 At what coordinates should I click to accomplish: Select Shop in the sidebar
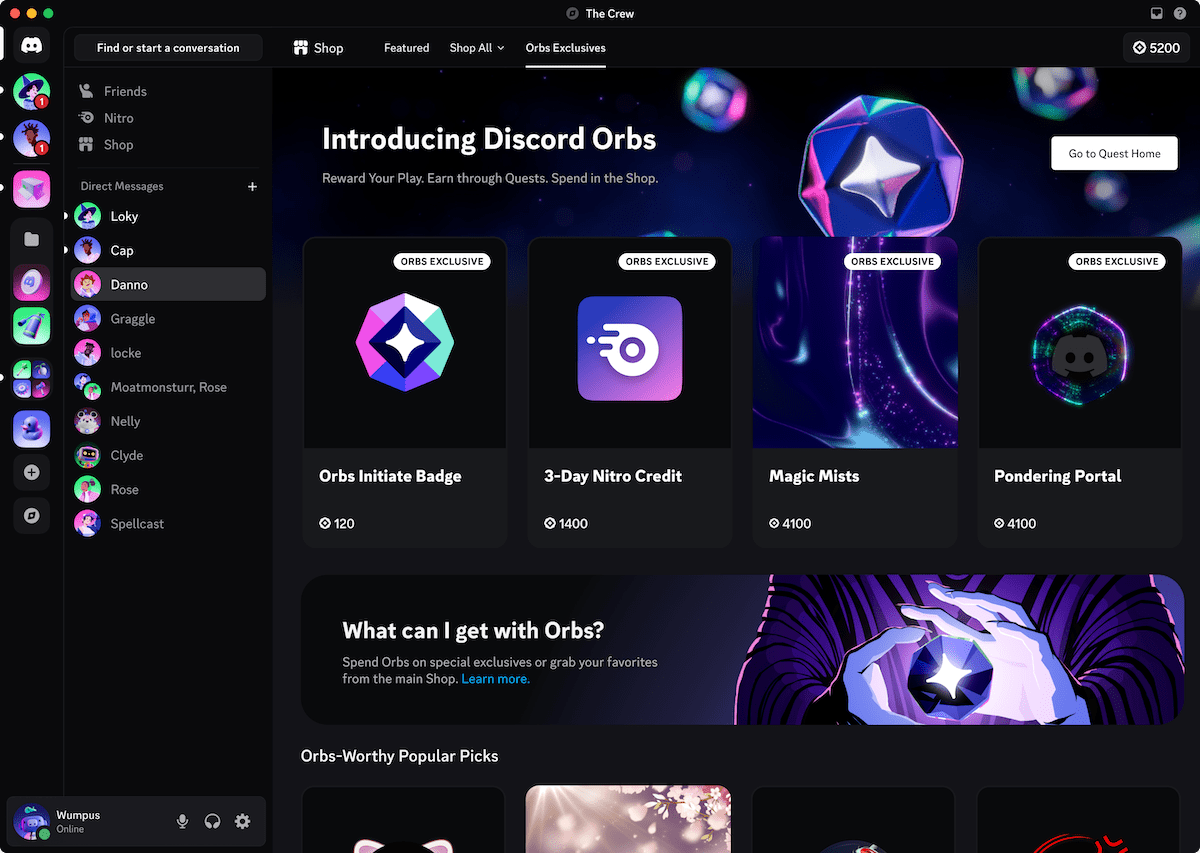click(168, 145)
